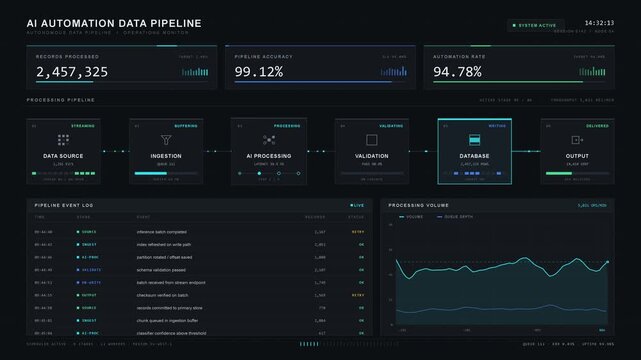Click the 2,457,325 records value
The height and width of the screenshot is (360, 641).
click(72, 72)
